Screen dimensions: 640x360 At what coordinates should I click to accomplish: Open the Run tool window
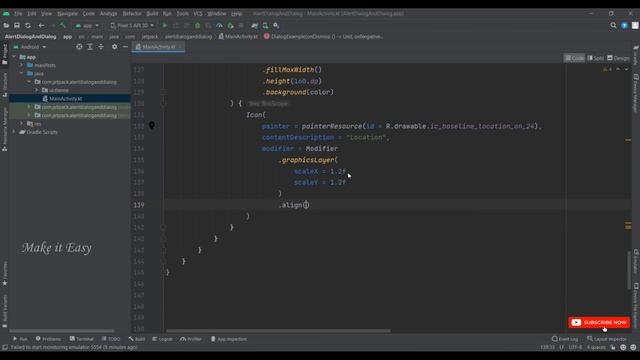pyautogui.click(x=20, y=339)
